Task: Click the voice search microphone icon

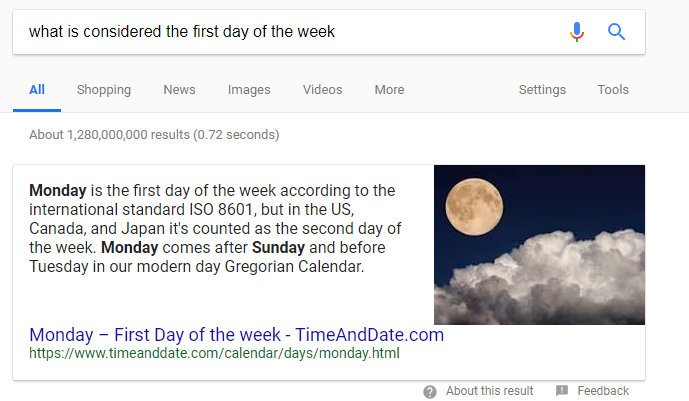Action: (x=577, y=32)
